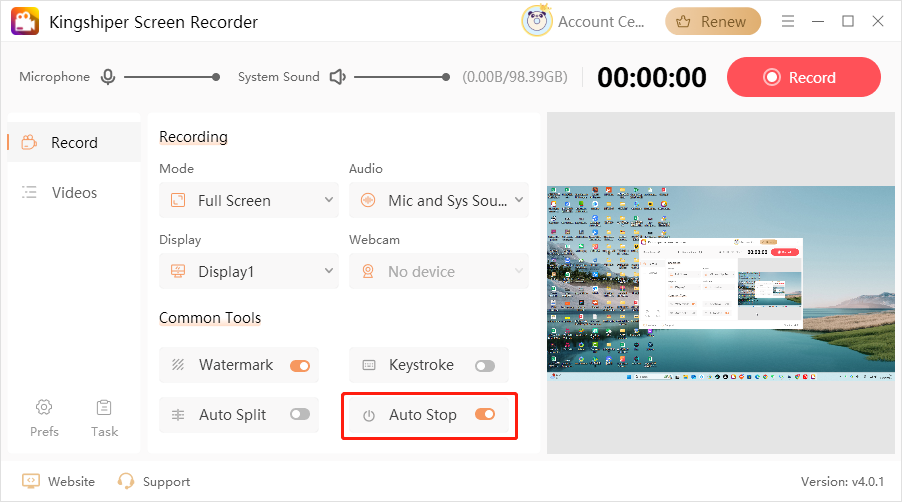Viewport: 902px width, 502px height.
Task: Maximize the Kingshiper window
Action: (847, 21)
